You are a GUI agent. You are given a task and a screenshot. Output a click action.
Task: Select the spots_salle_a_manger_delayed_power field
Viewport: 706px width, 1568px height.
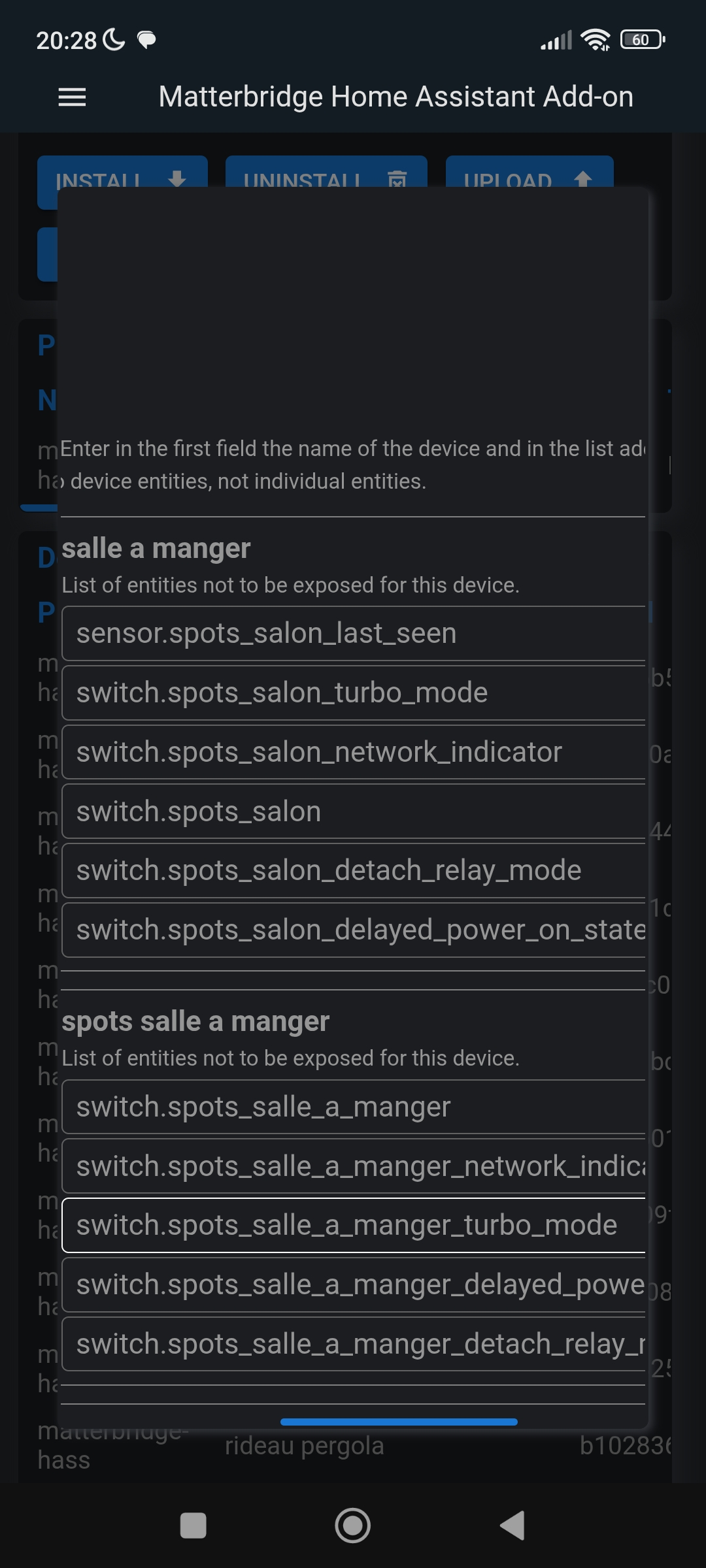(x=353, y=1285)
